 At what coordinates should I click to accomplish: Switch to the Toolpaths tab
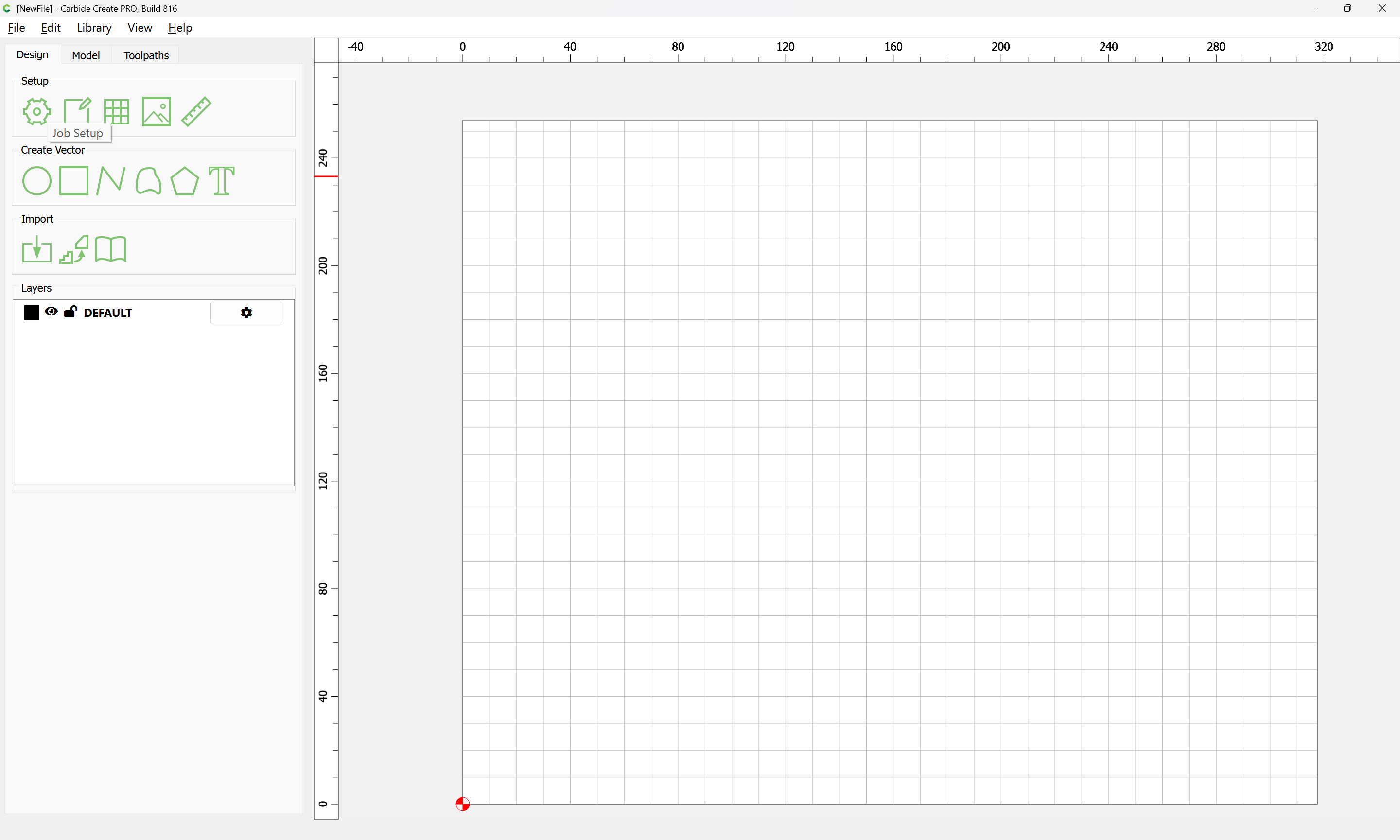(x=146, y=55)
